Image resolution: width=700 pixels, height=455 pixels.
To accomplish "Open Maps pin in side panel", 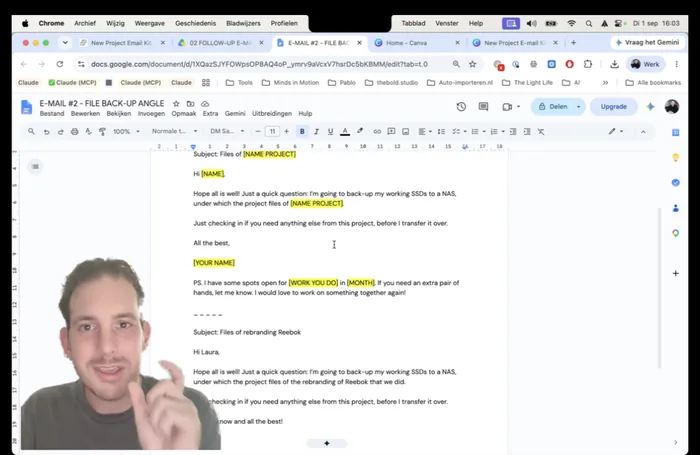I will click(675, 233).
